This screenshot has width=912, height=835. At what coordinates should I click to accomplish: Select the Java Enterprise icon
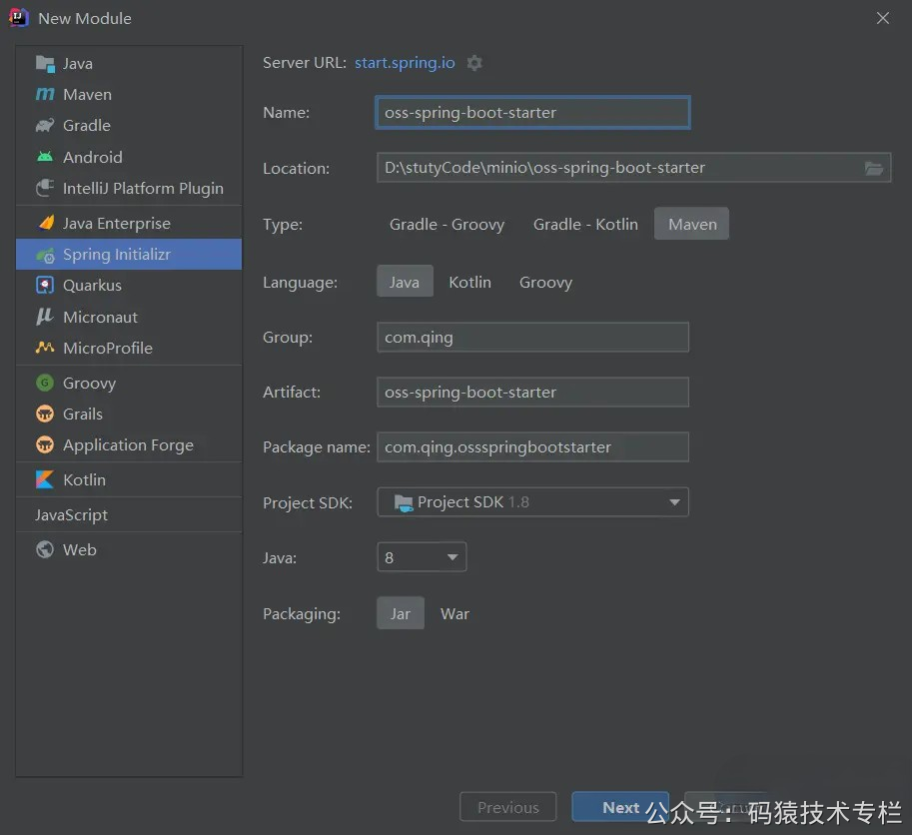pyautogui.click(x=46, y=223)
